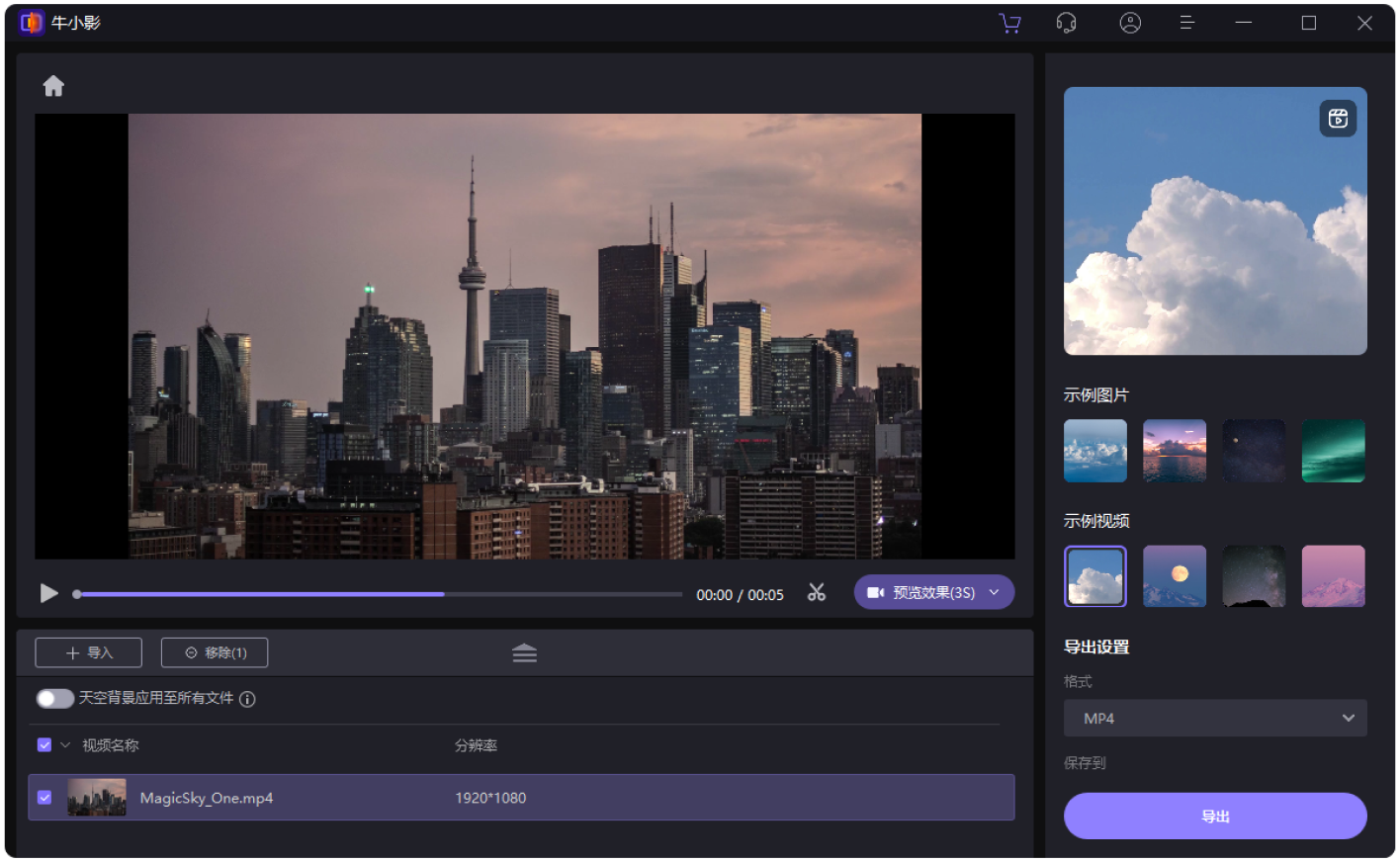Uncheck the MagicSky_One.mp4 checkbox

(x=44, y=798)
